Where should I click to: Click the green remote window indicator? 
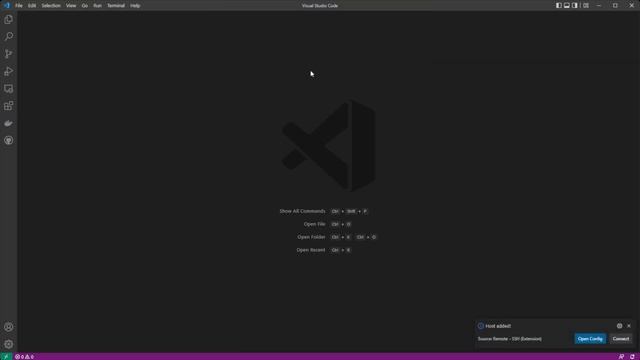coord(6,357)
